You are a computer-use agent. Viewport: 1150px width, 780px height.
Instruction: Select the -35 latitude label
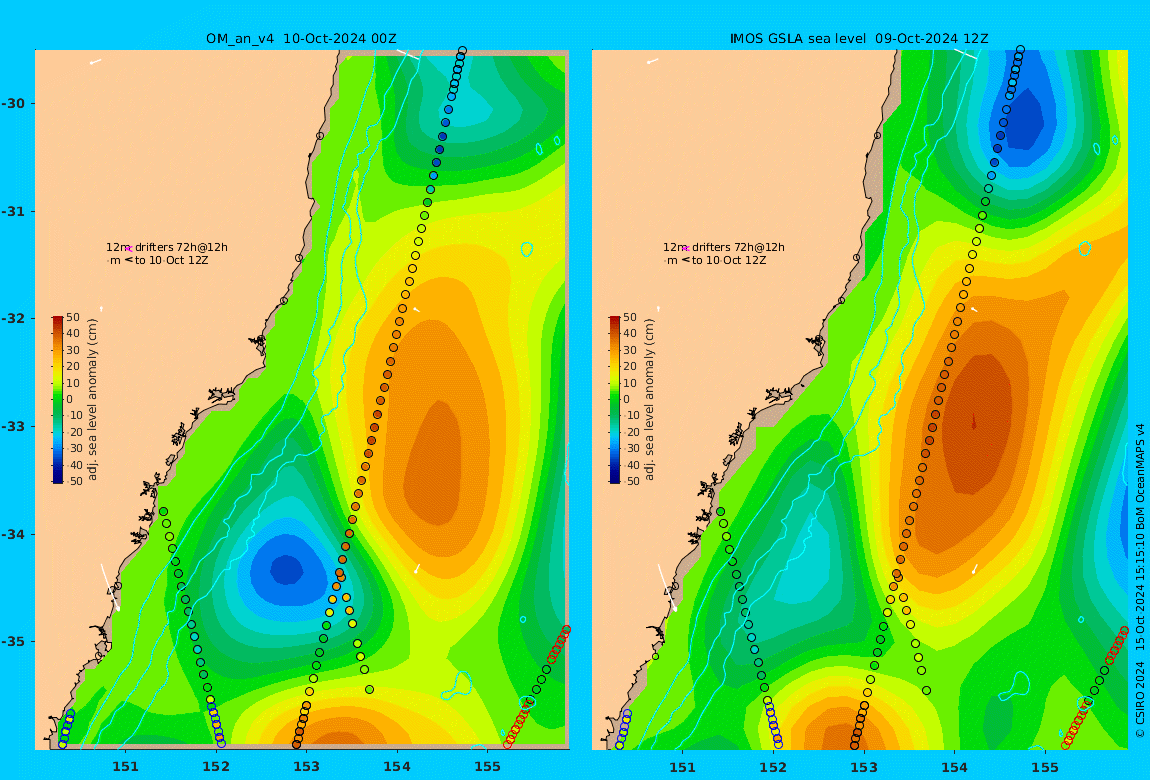point(13,641)
